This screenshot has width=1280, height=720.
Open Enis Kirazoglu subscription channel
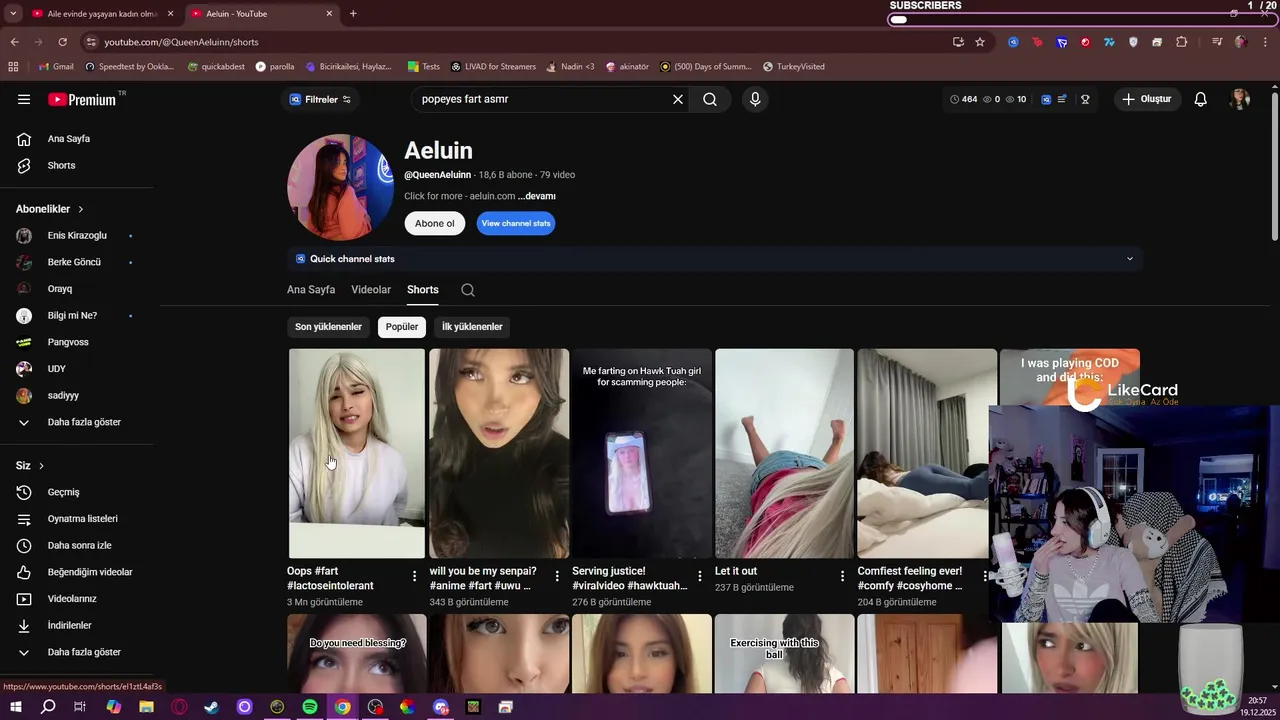coord(76,236)
